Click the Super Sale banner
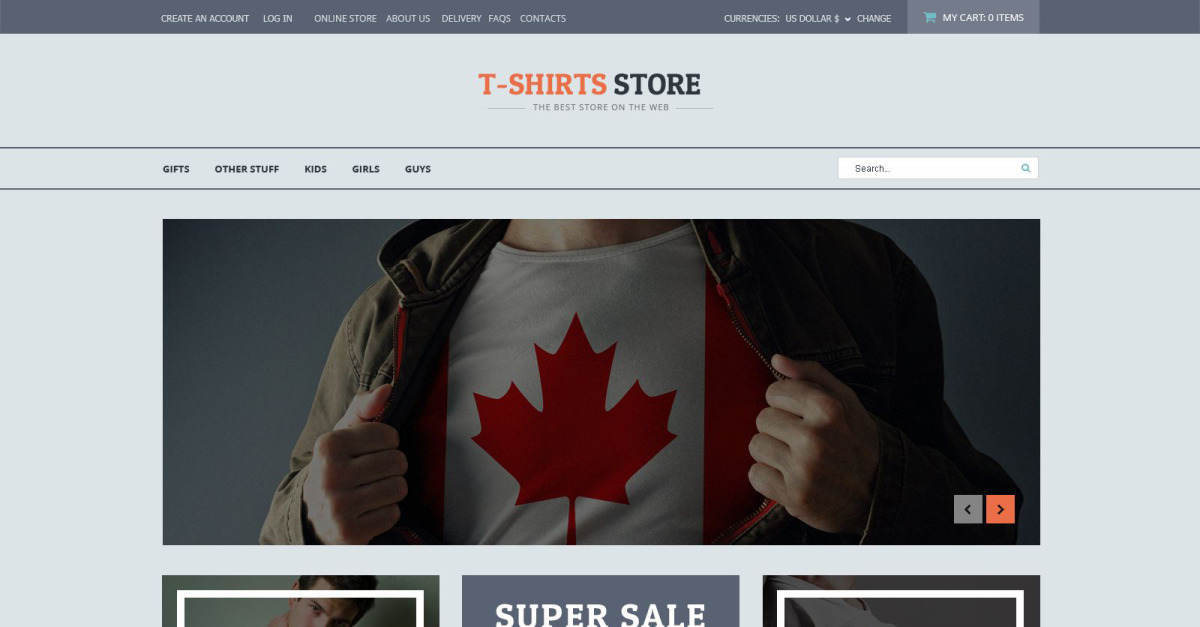The image size is (1200, 627). pos(601,601)
